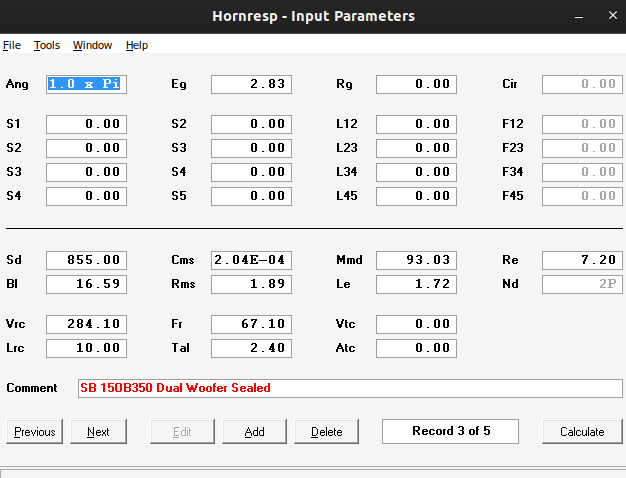Click the Tal label
Image resolution: width=626 pixels, height=478 pixels.
pos(180,348)
